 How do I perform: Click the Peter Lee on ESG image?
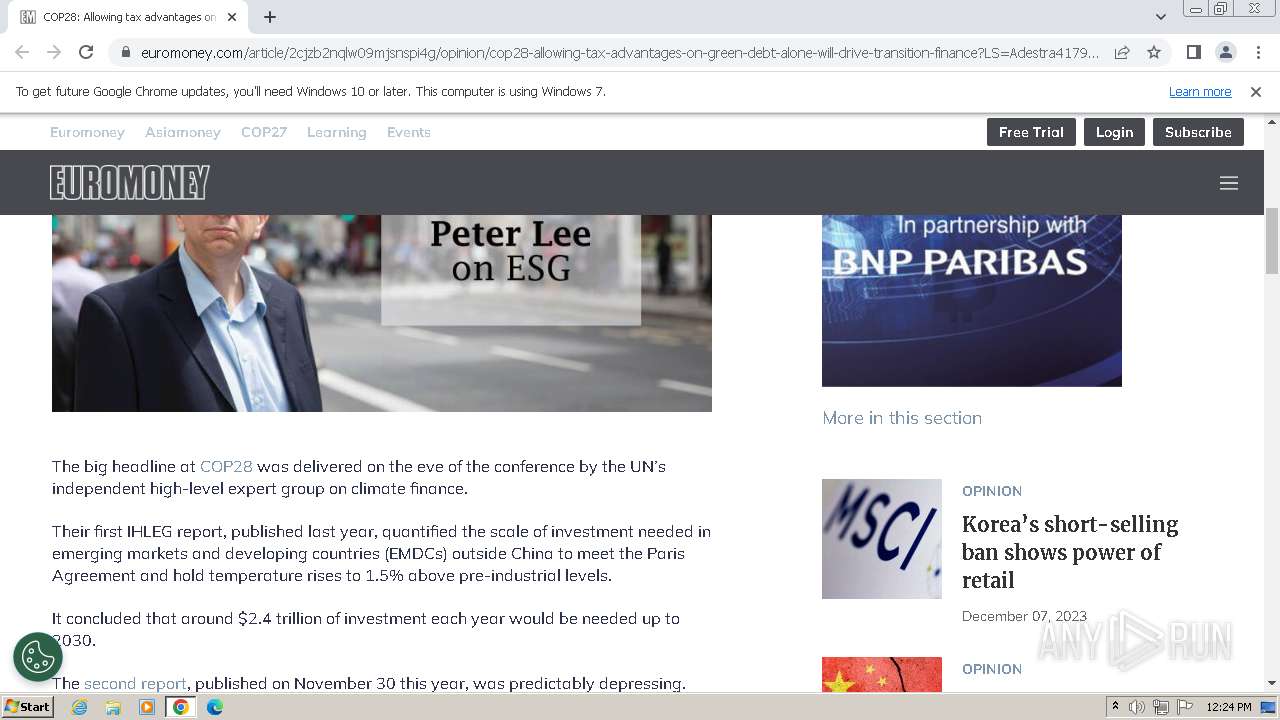[382, 313]
